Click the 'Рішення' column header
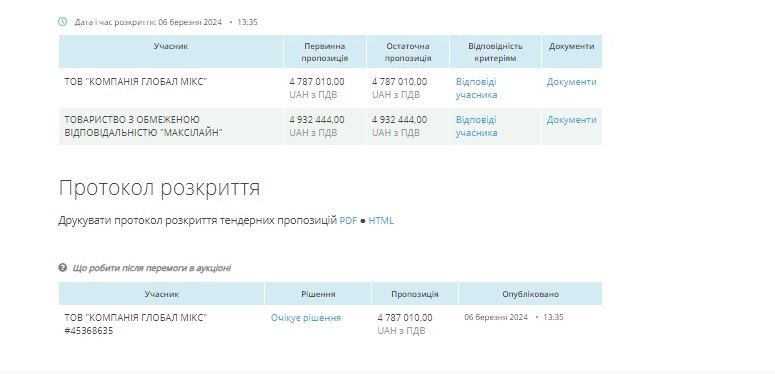Viewport: 775px width, 374px height. (x=318, y=293)
